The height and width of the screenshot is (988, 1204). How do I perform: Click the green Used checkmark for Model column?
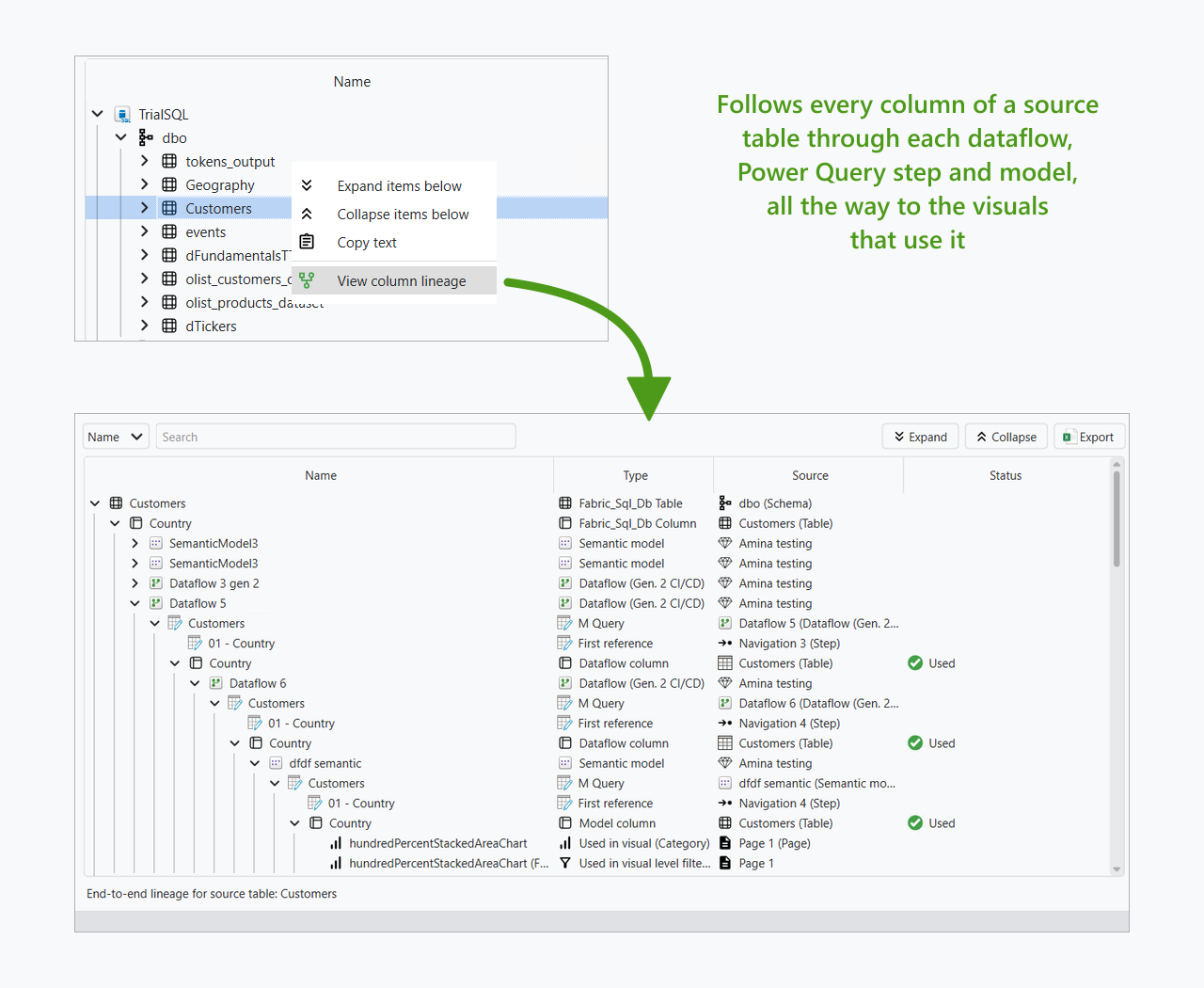[x=915, y=823]
